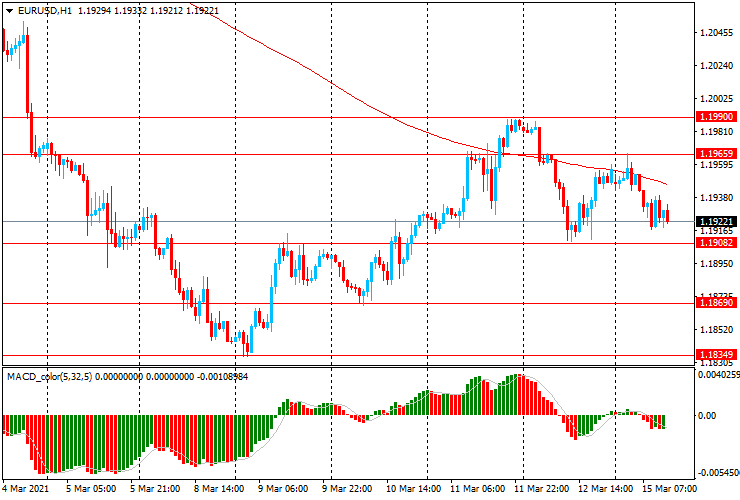Screen dimensions: 740x500
Task: Click the 5 Mar 21:00 time label
Action: [x=154, y=490]
